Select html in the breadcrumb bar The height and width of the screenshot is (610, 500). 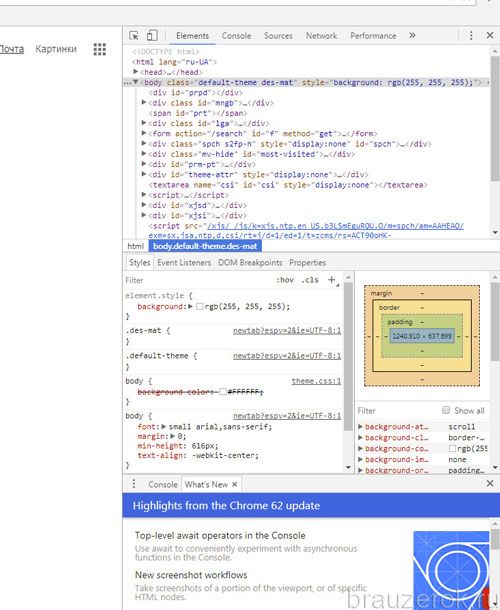tap(135, 246)
